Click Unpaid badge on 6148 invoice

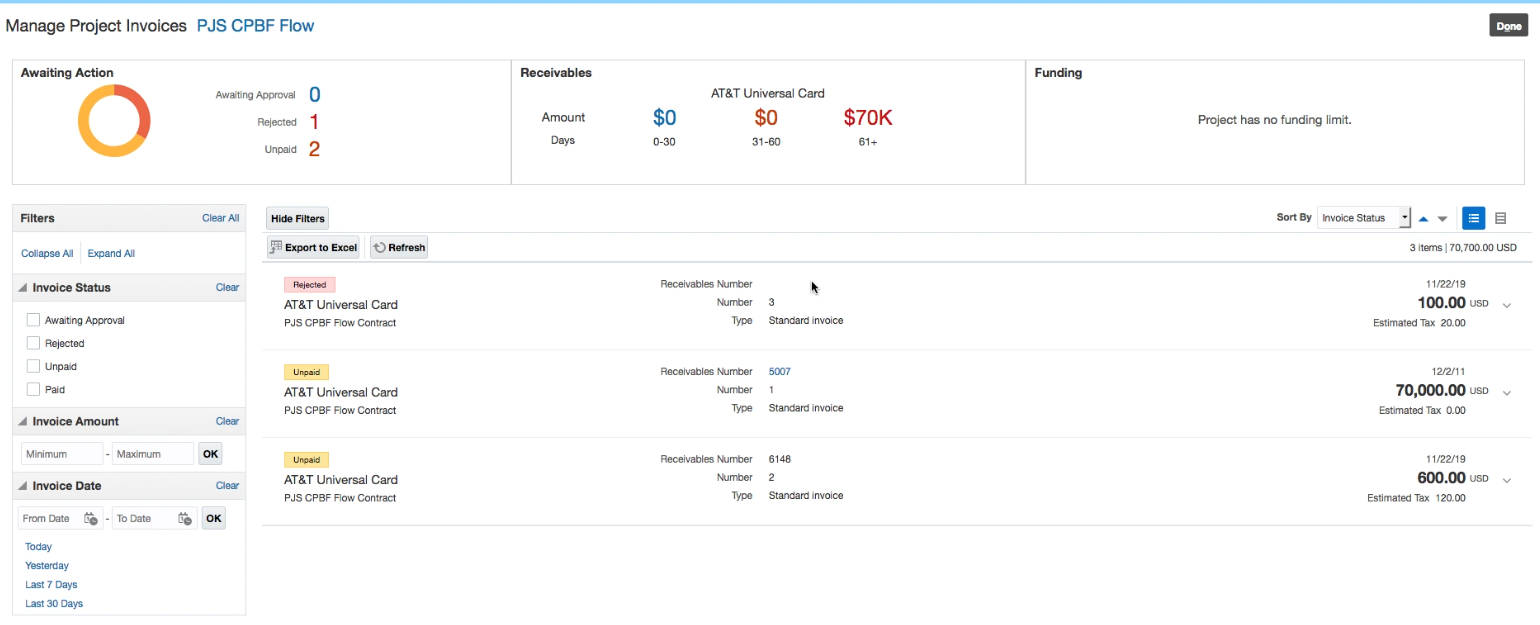(x=306, y=460)
